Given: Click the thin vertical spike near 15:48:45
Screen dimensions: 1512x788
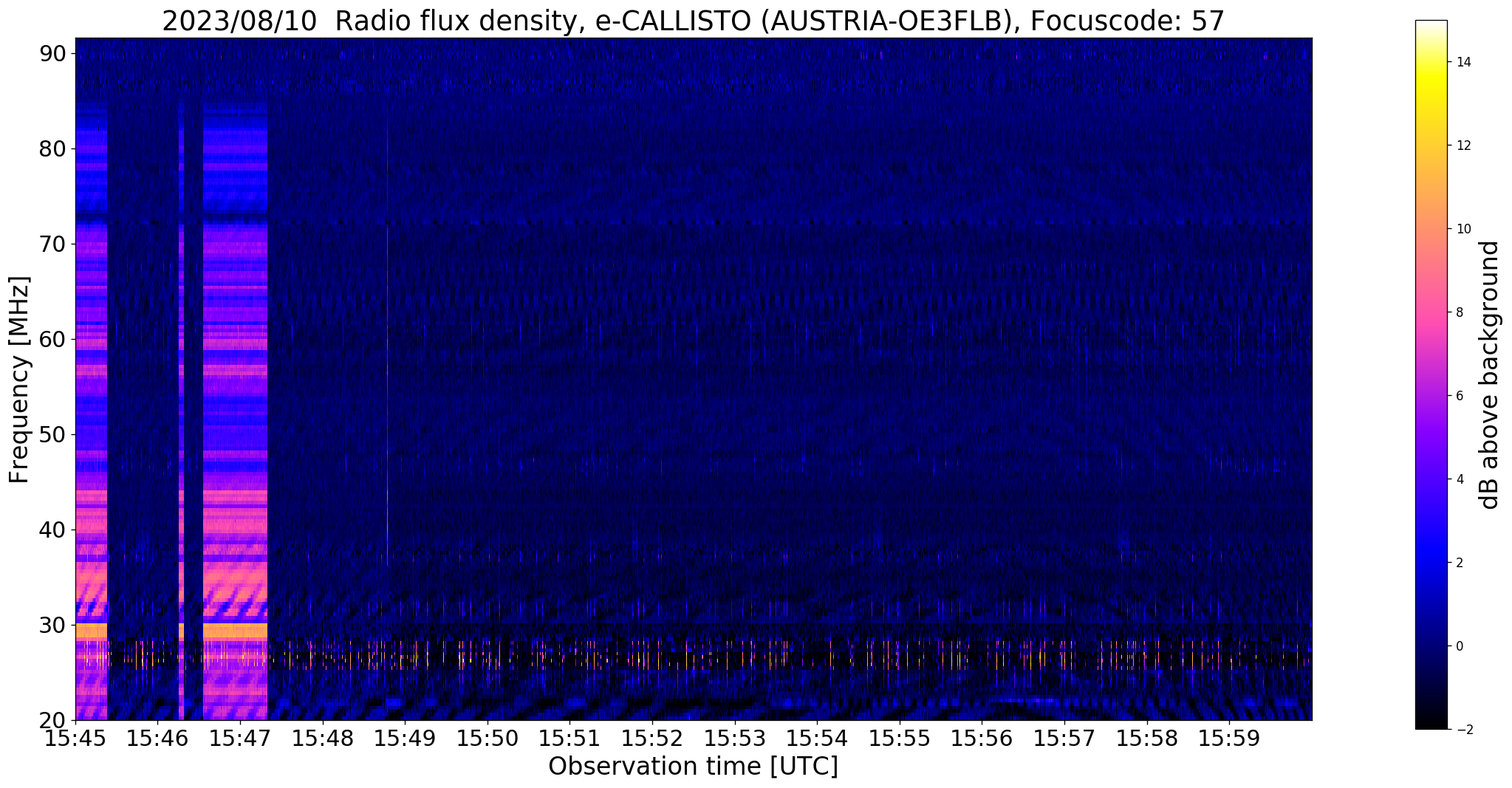Looking at the screenshot, I should tap(387, 340).
